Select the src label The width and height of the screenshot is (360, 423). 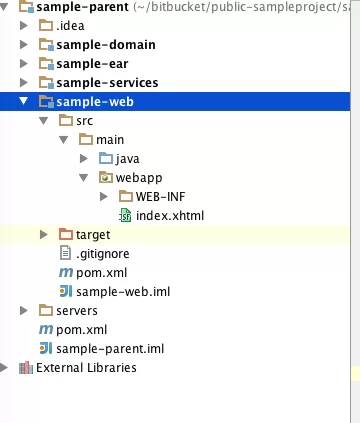(x=85, y=121)
